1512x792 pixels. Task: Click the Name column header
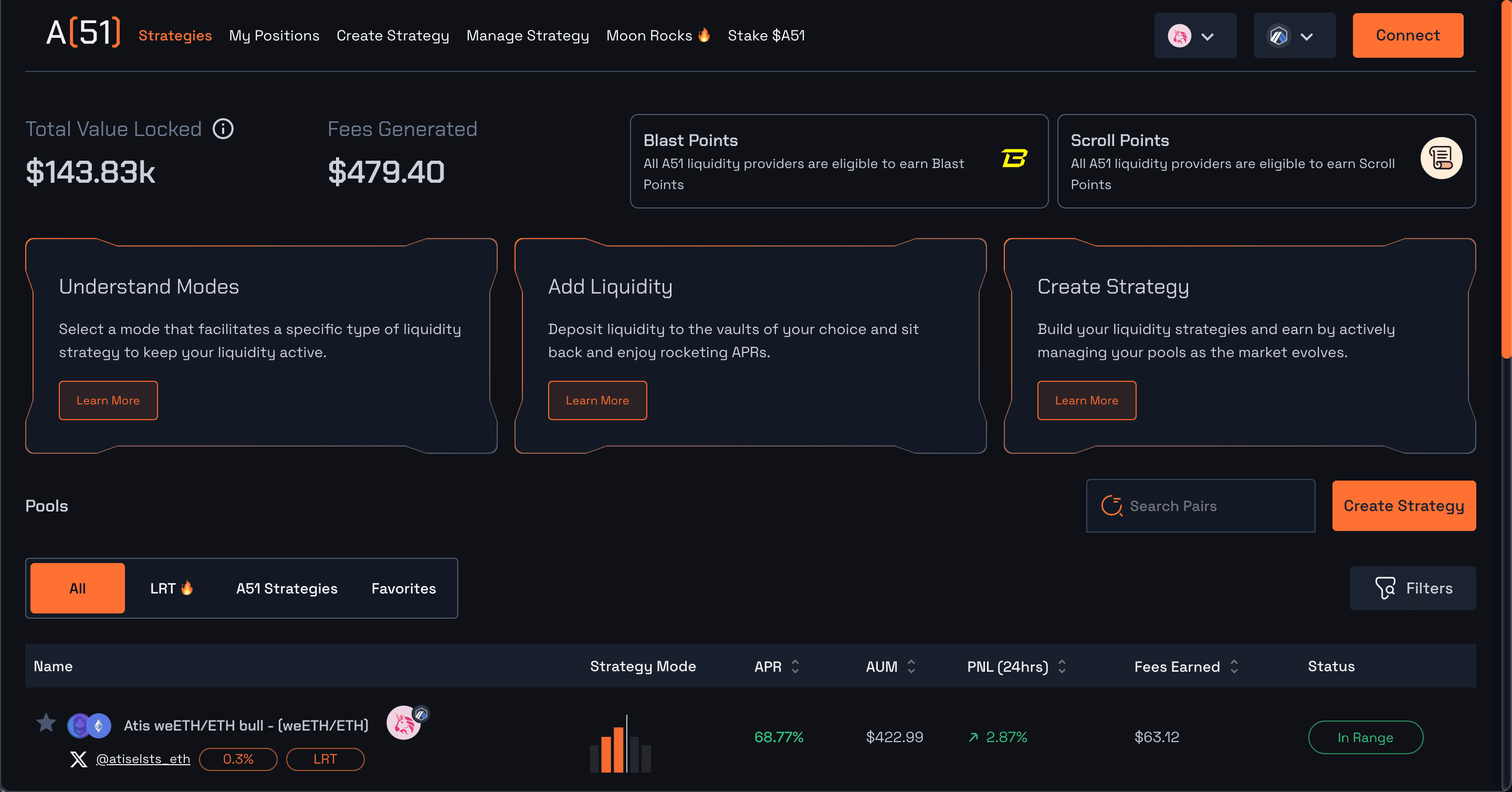pyautogui.click(x=53, y=666)
